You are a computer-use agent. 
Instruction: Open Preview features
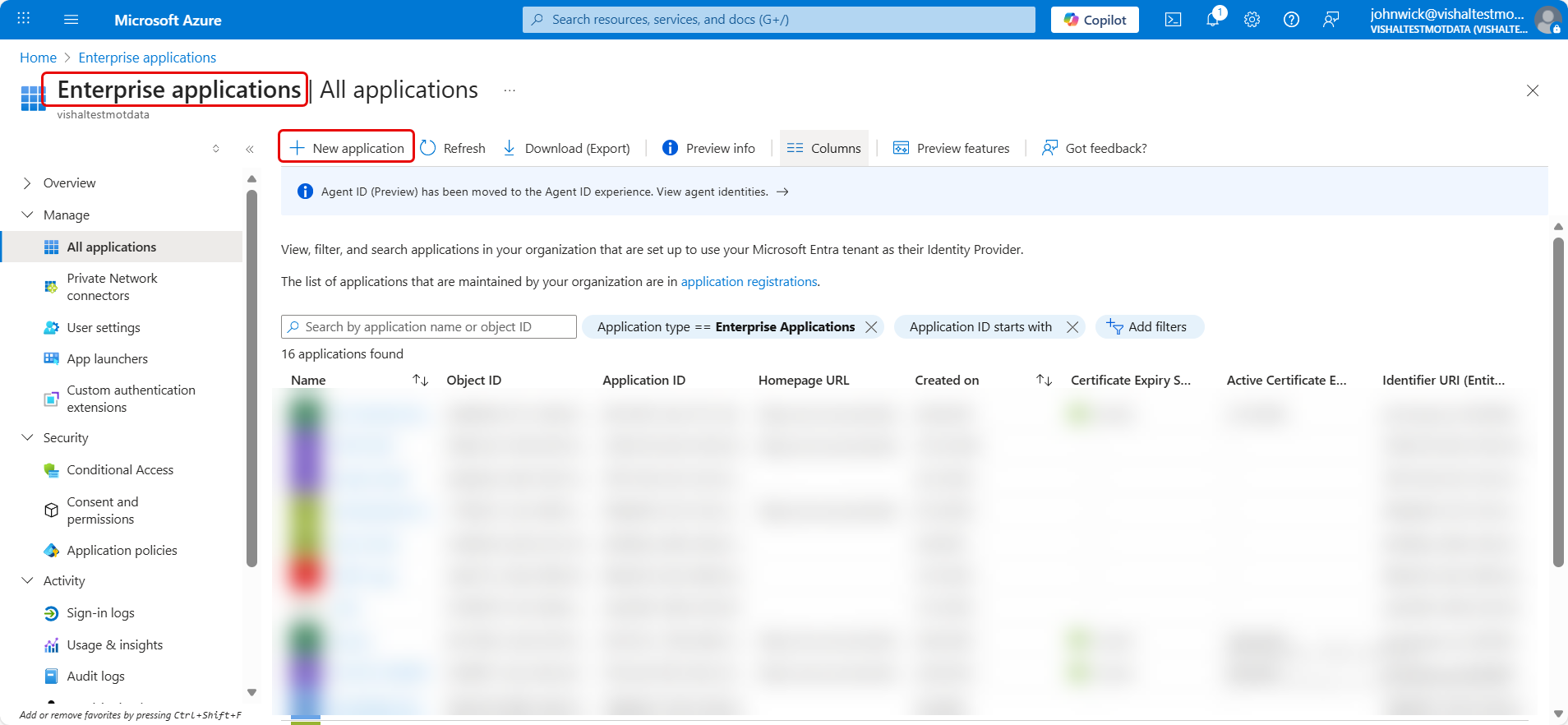tap(951, 148)
